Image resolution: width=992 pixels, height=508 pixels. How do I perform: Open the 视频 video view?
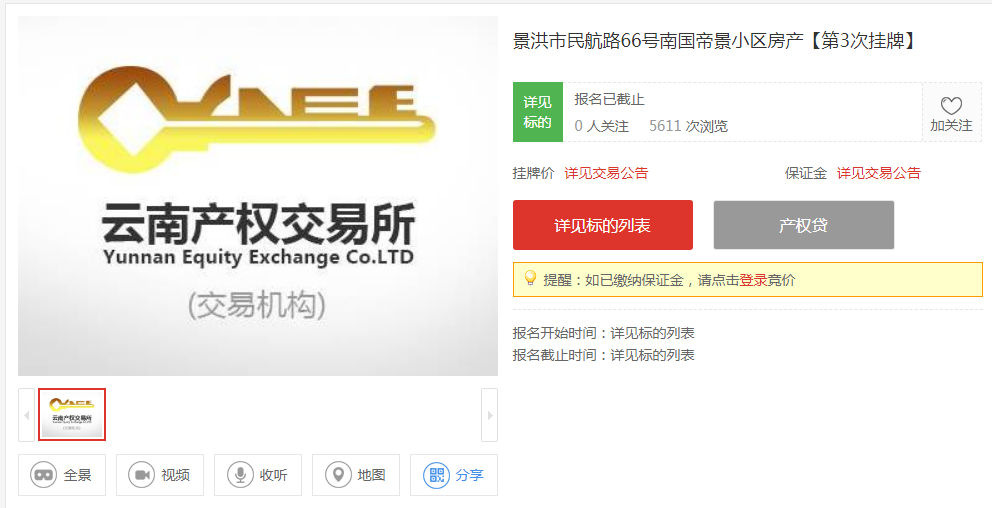pos(159,474)
